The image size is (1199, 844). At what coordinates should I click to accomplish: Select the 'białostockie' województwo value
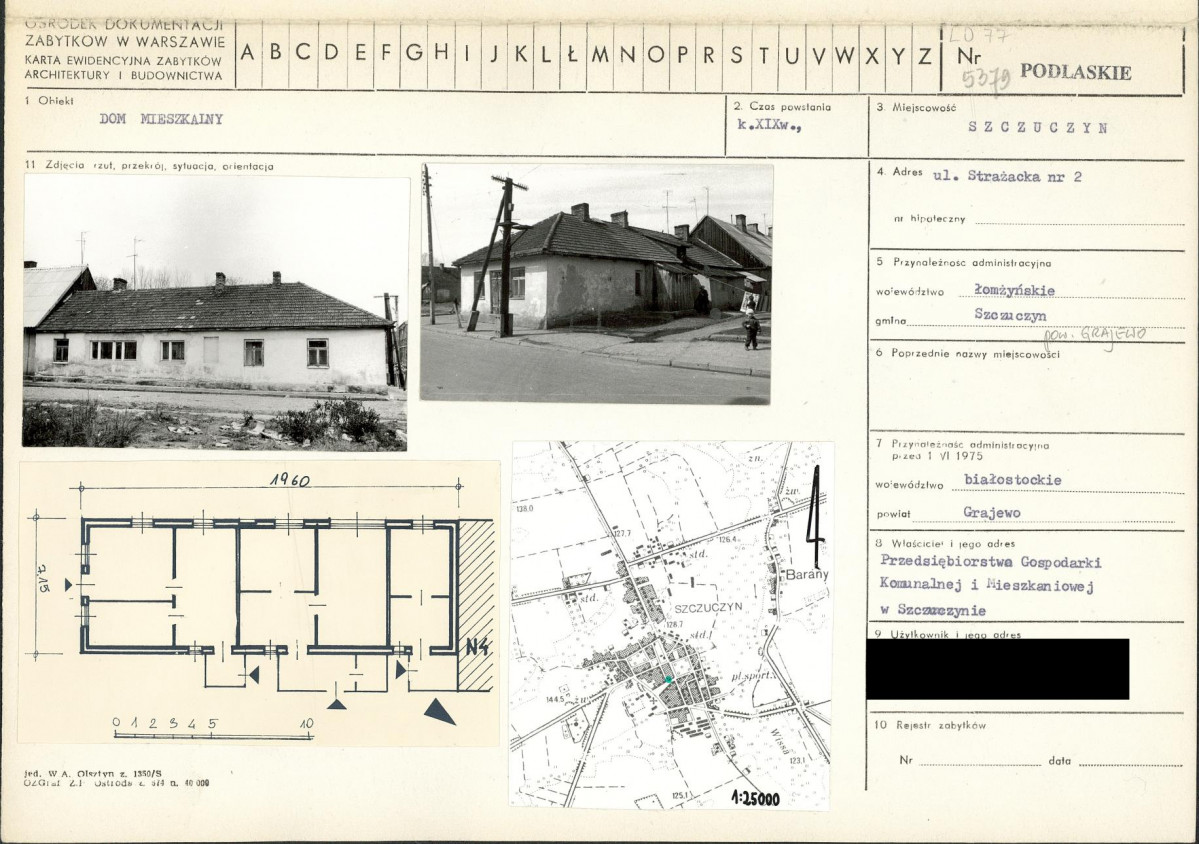(1013, 480)
